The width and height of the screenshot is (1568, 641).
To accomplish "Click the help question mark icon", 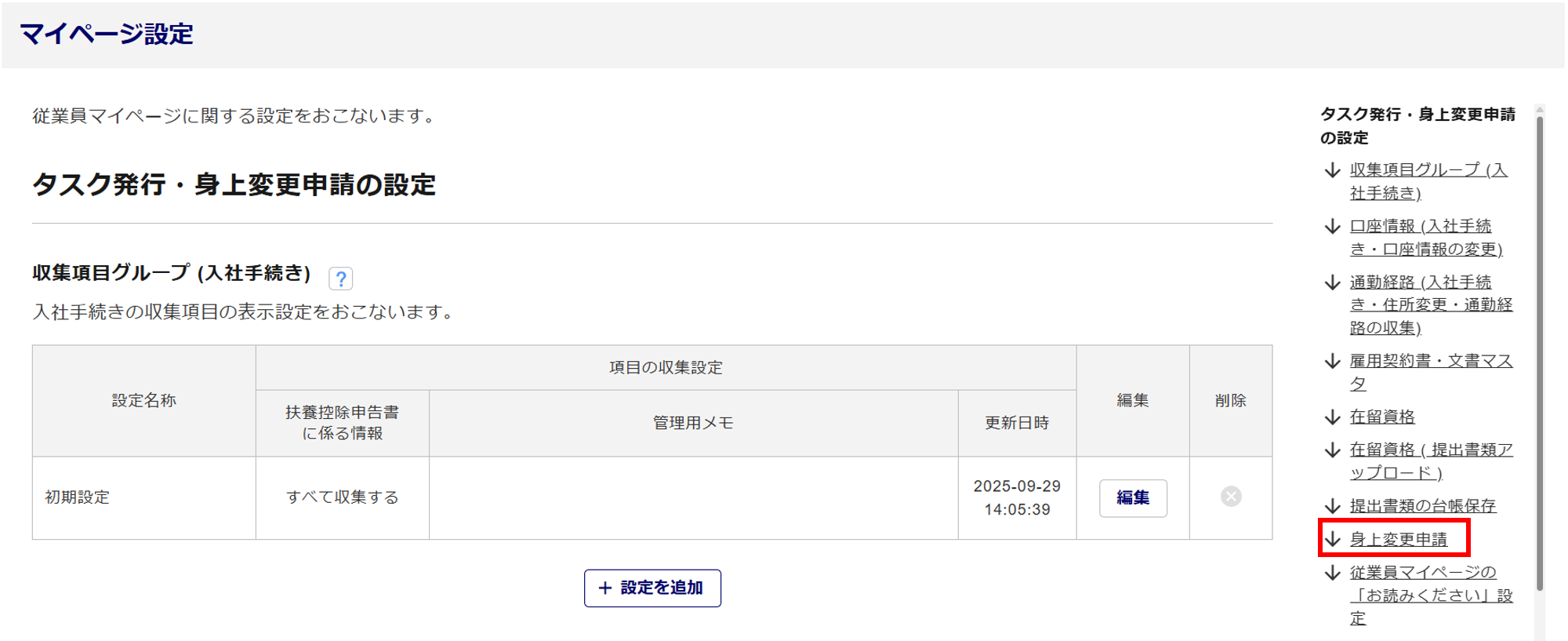I will click(x=340, y=279).
